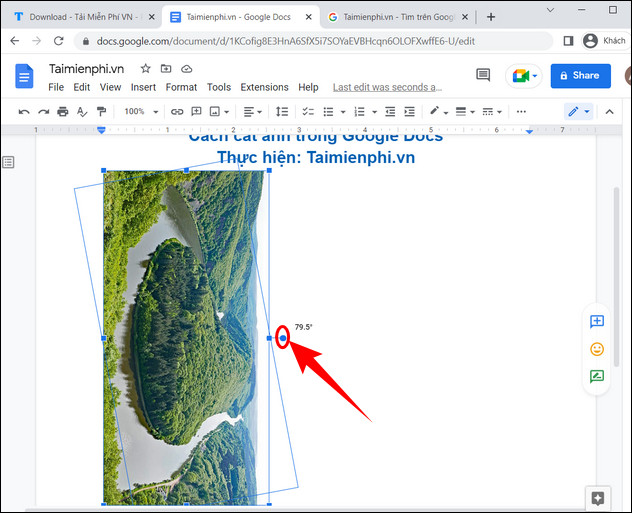Open the Help menu

pos(308,87)
